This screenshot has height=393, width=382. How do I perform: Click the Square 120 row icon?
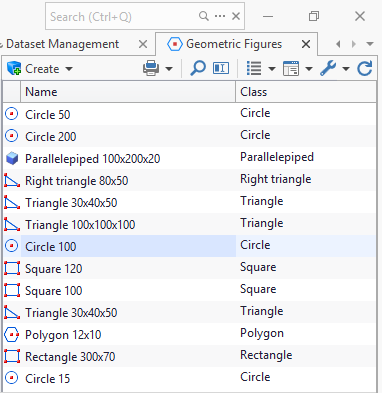coord(12,268)
